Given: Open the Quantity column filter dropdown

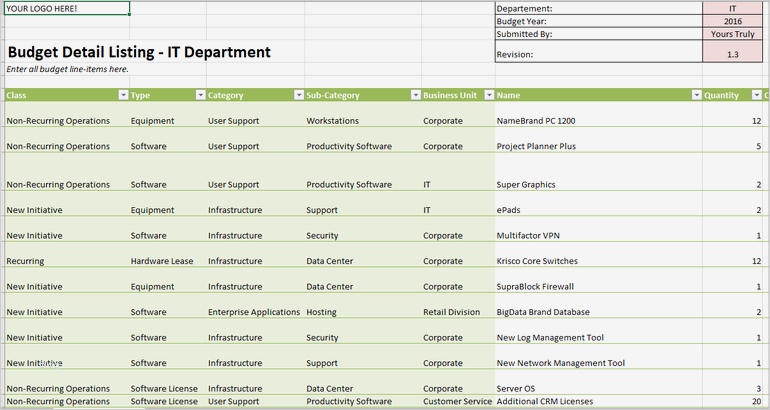Looking at the screenshot, I should pyautogui.click(x=757, y=95).
